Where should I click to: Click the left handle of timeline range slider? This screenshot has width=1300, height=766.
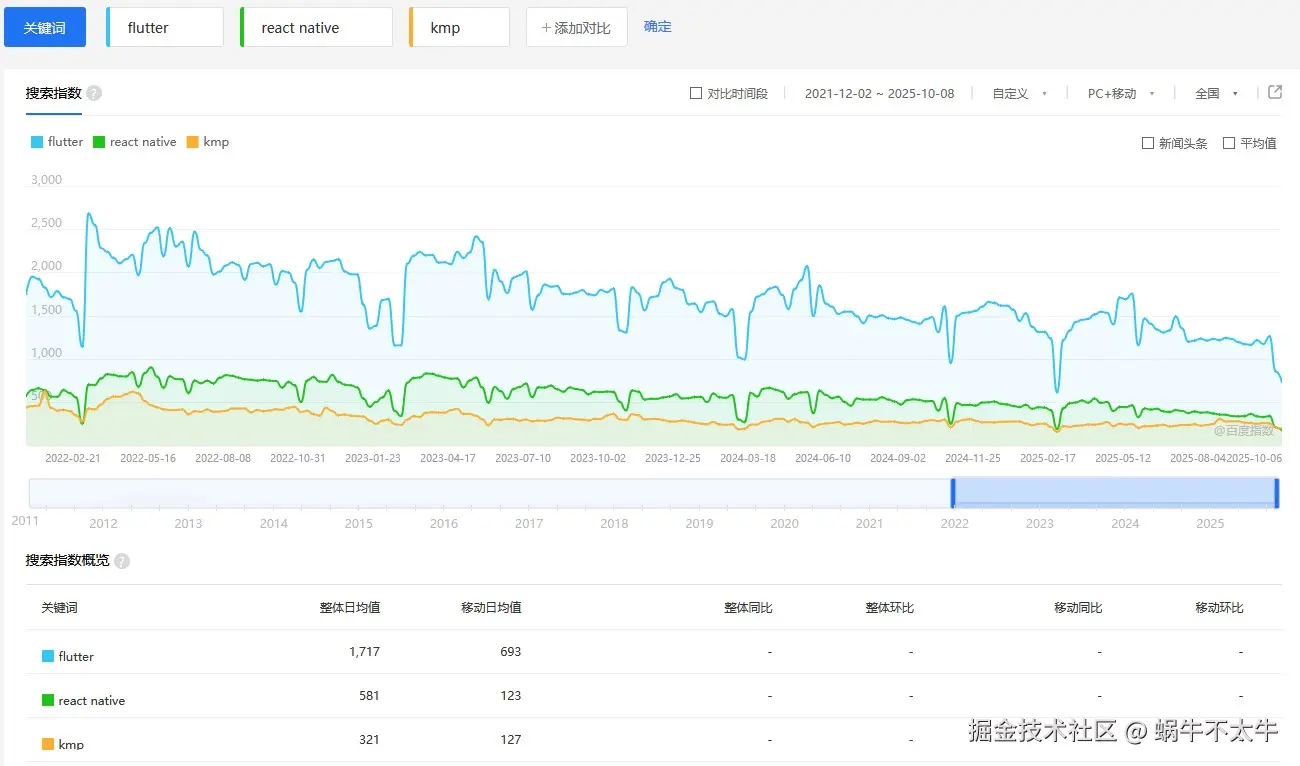click(953, 493)
